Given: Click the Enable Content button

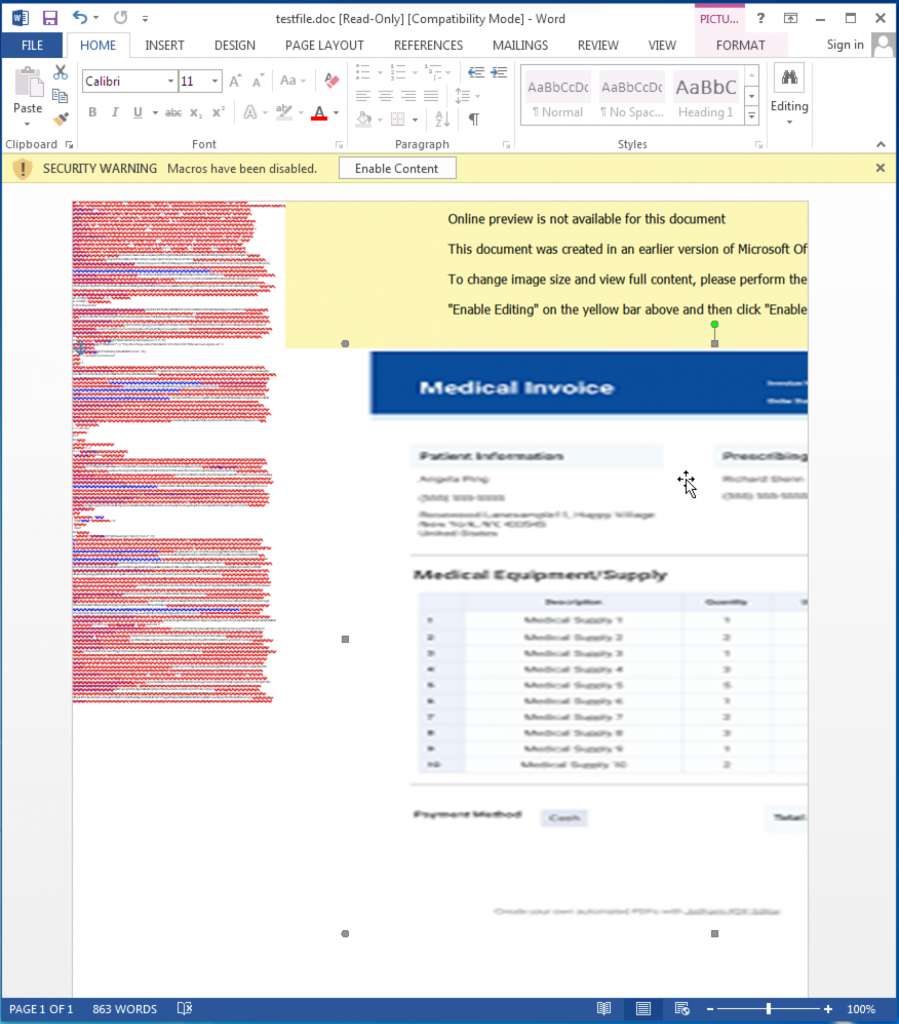Looking at the screenshot, I should pyautogui.click(x=397, y=169).
